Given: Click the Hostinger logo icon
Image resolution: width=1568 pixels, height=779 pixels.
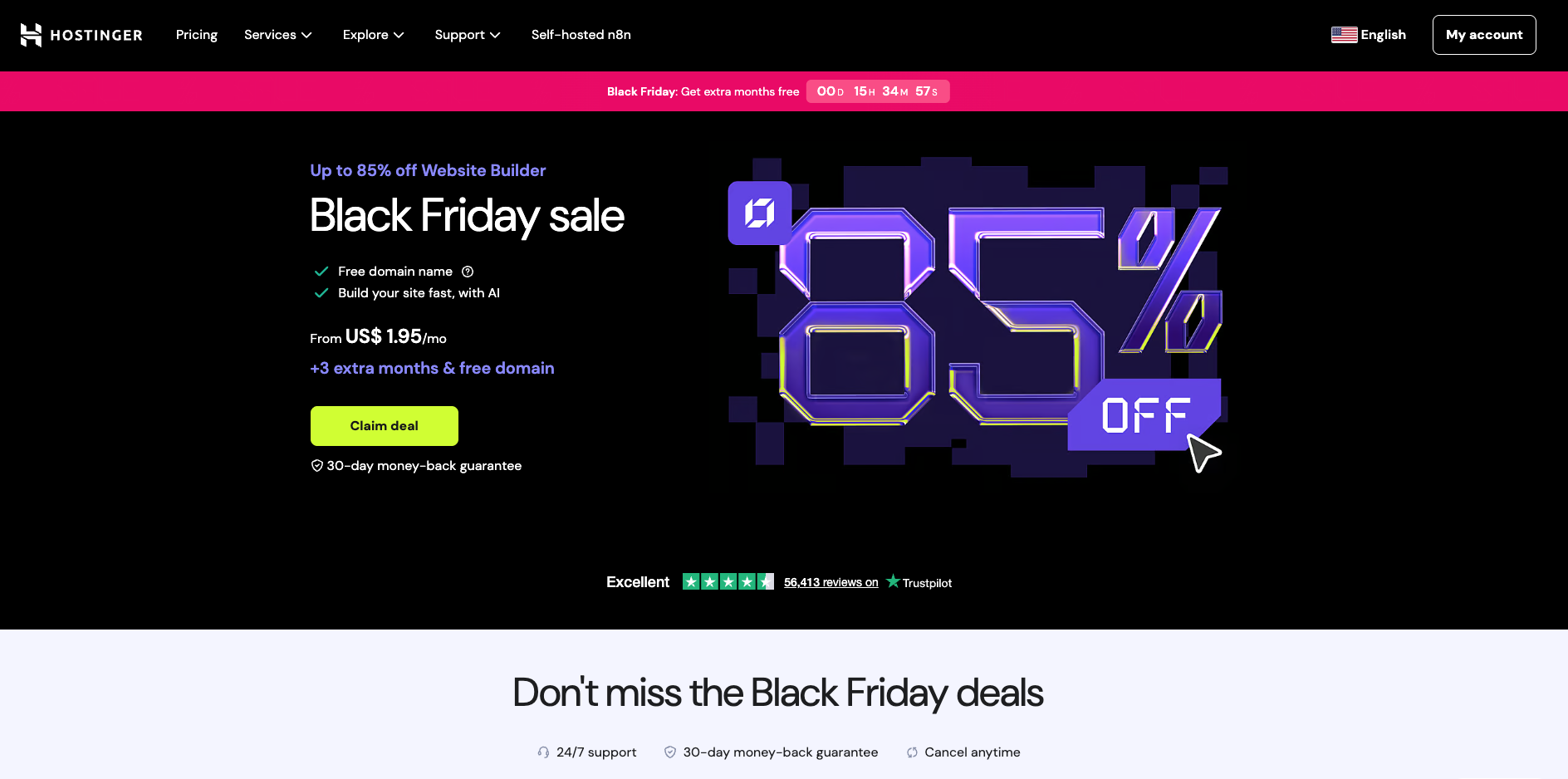Looking at the screenshot, I should tap(31, 35).
